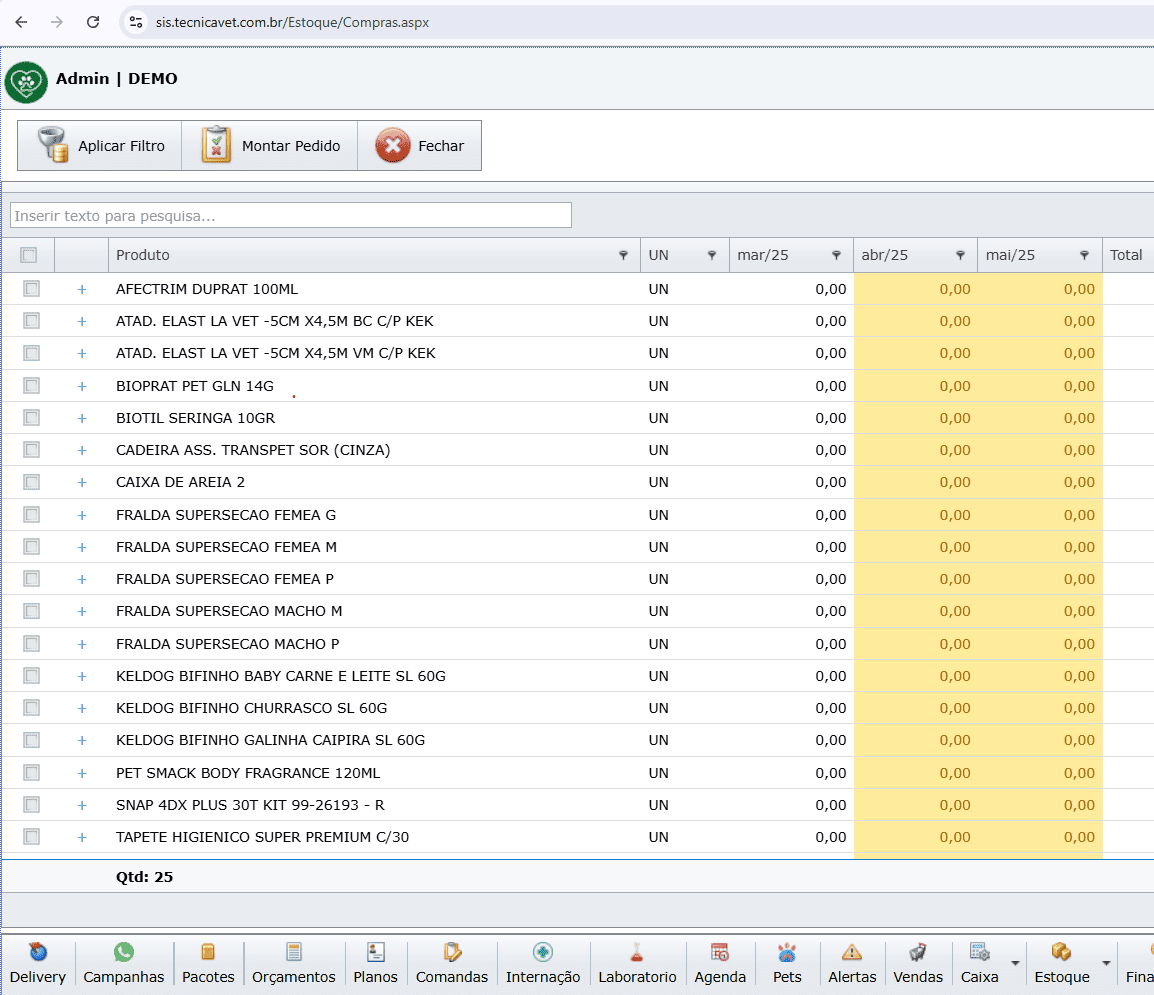Click the Aplicar Filtro funnel icon
Screen dimensions: 1154x995
tap(52, 145)
